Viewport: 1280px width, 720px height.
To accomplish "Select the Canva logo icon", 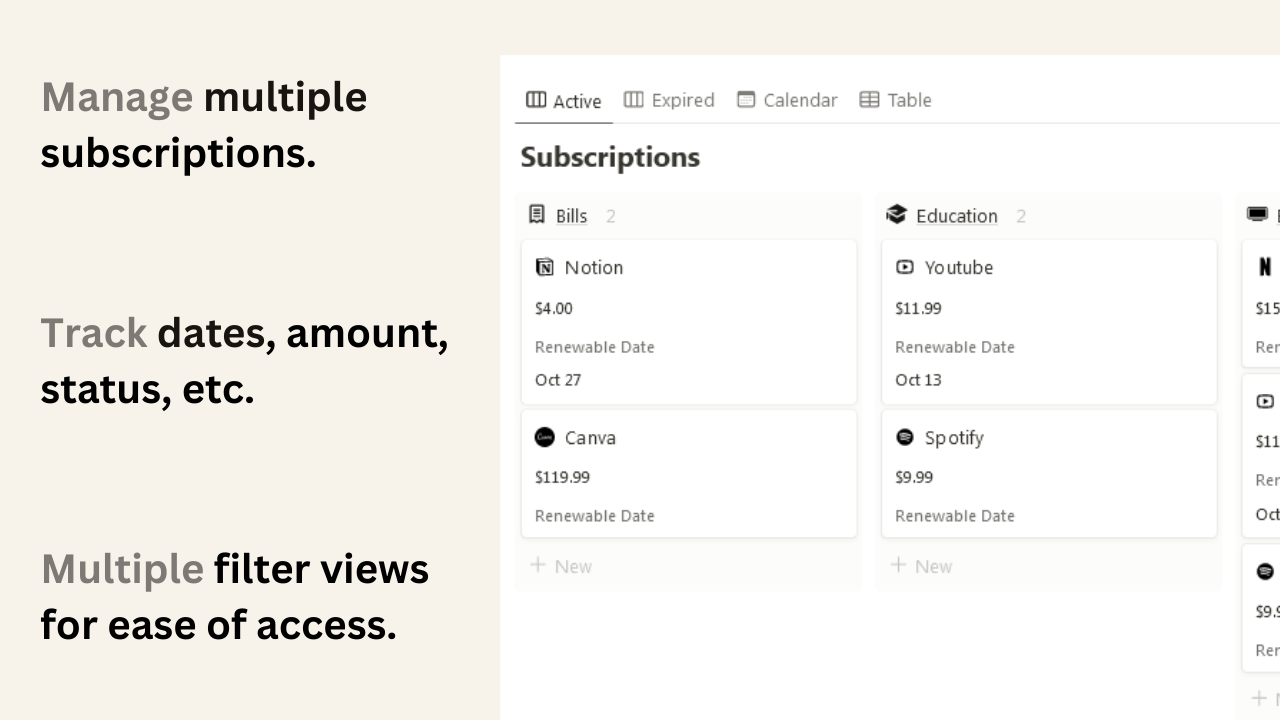I will pos(545,437).
